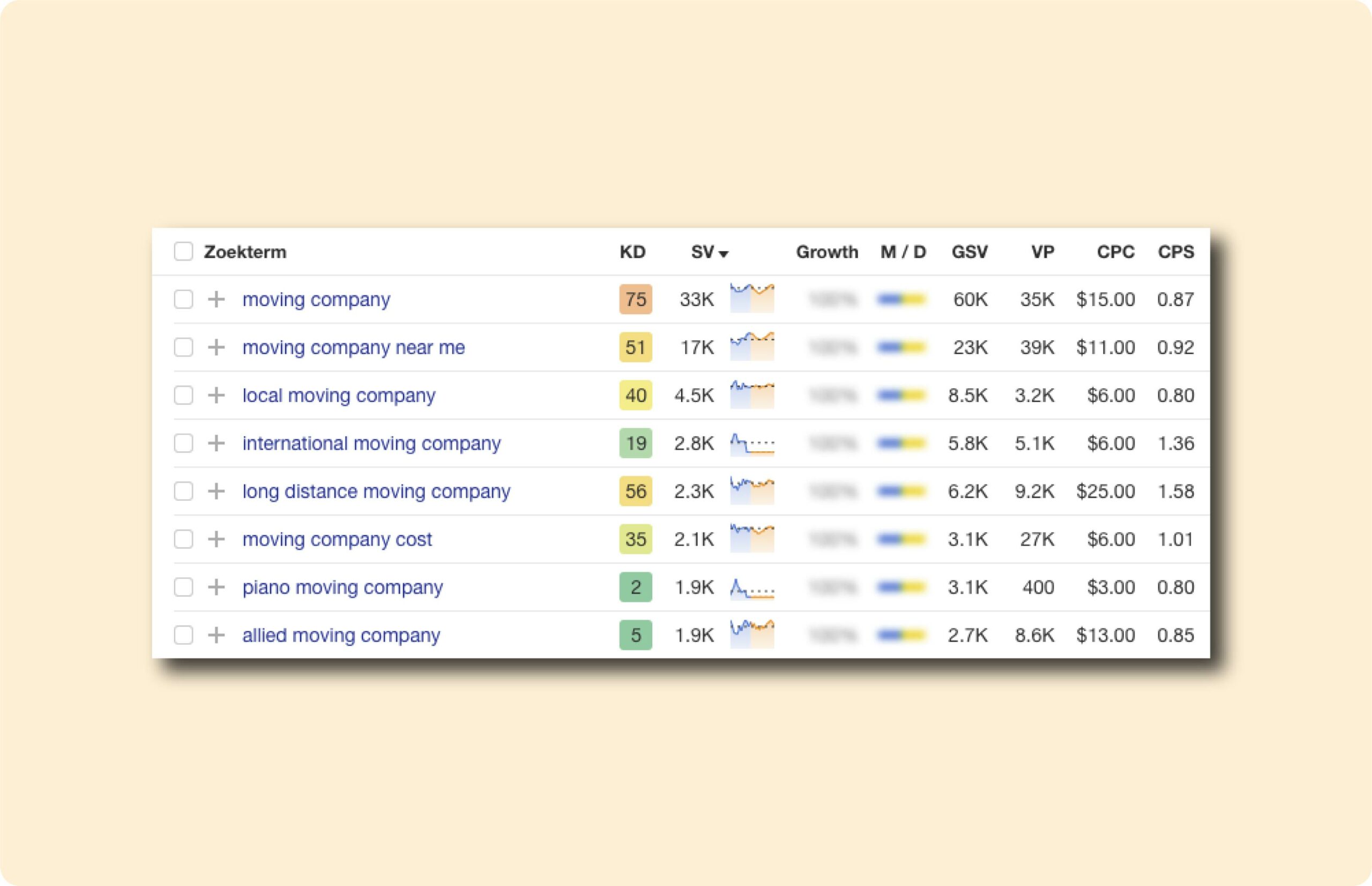Click the CPC column header
1372x886 pixels.
pos(1115,252)
